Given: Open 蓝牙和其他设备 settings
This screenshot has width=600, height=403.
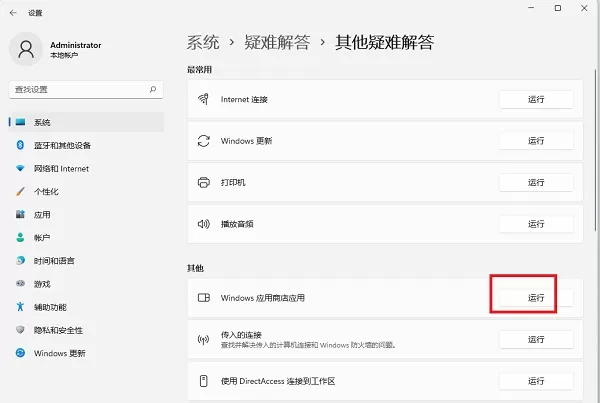Looking at the screenshot, I should pos(86,145).
